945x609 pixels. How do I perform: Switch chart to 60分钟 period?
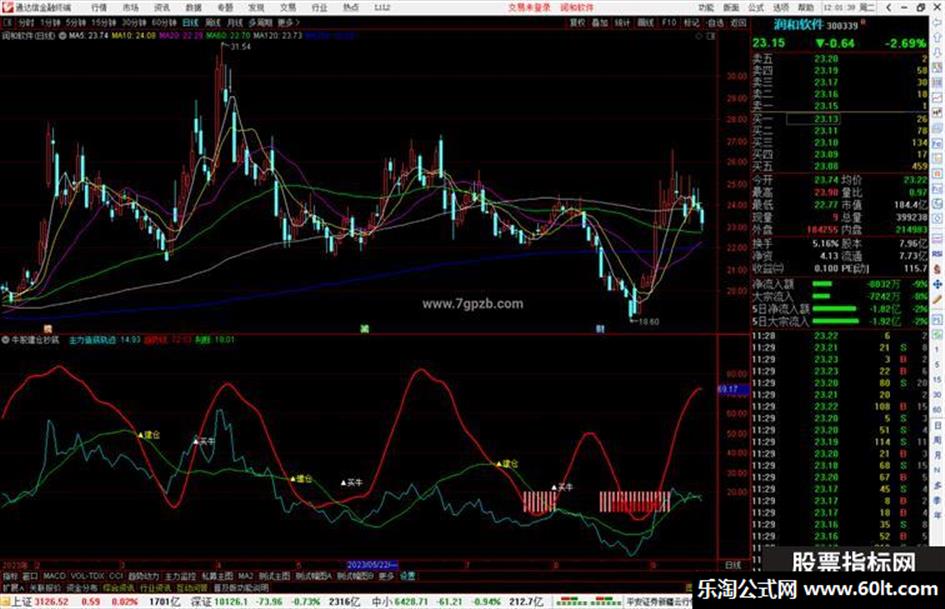tap(165, 22)
